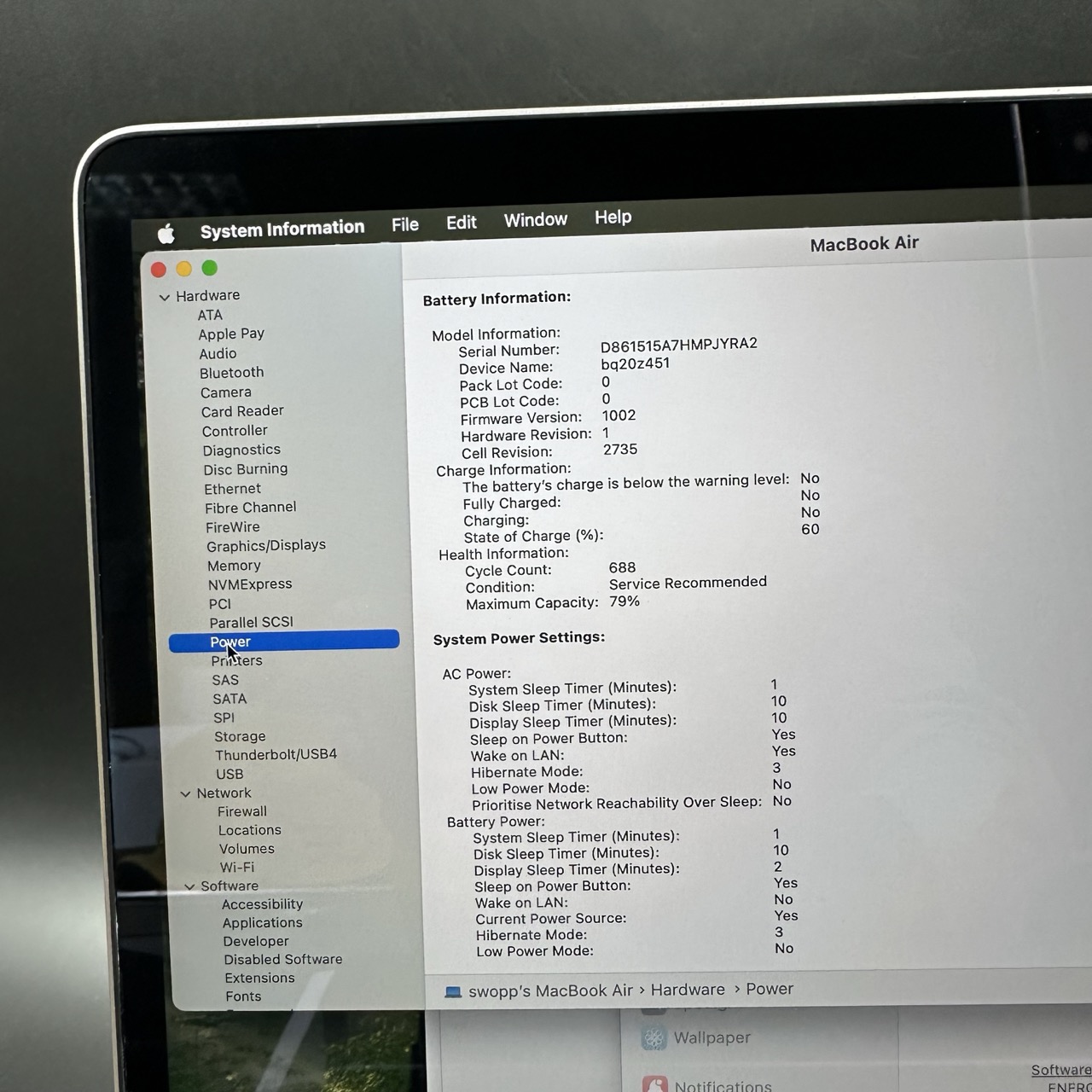Open the File menu
1092x1092 pixels.
click(405, 224)
